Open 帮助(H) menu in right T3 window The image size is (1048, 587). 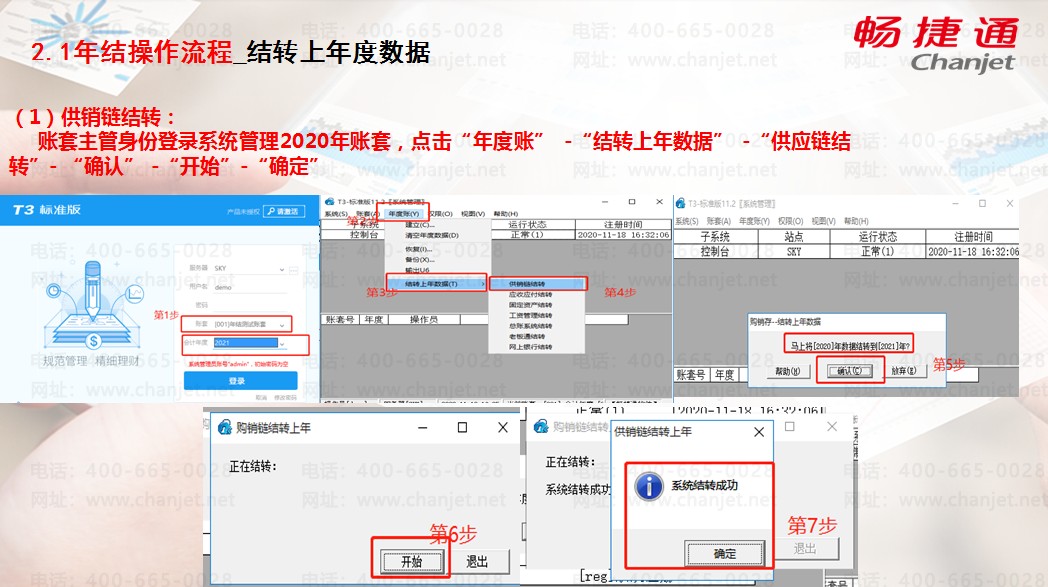[x=856, y=221]
